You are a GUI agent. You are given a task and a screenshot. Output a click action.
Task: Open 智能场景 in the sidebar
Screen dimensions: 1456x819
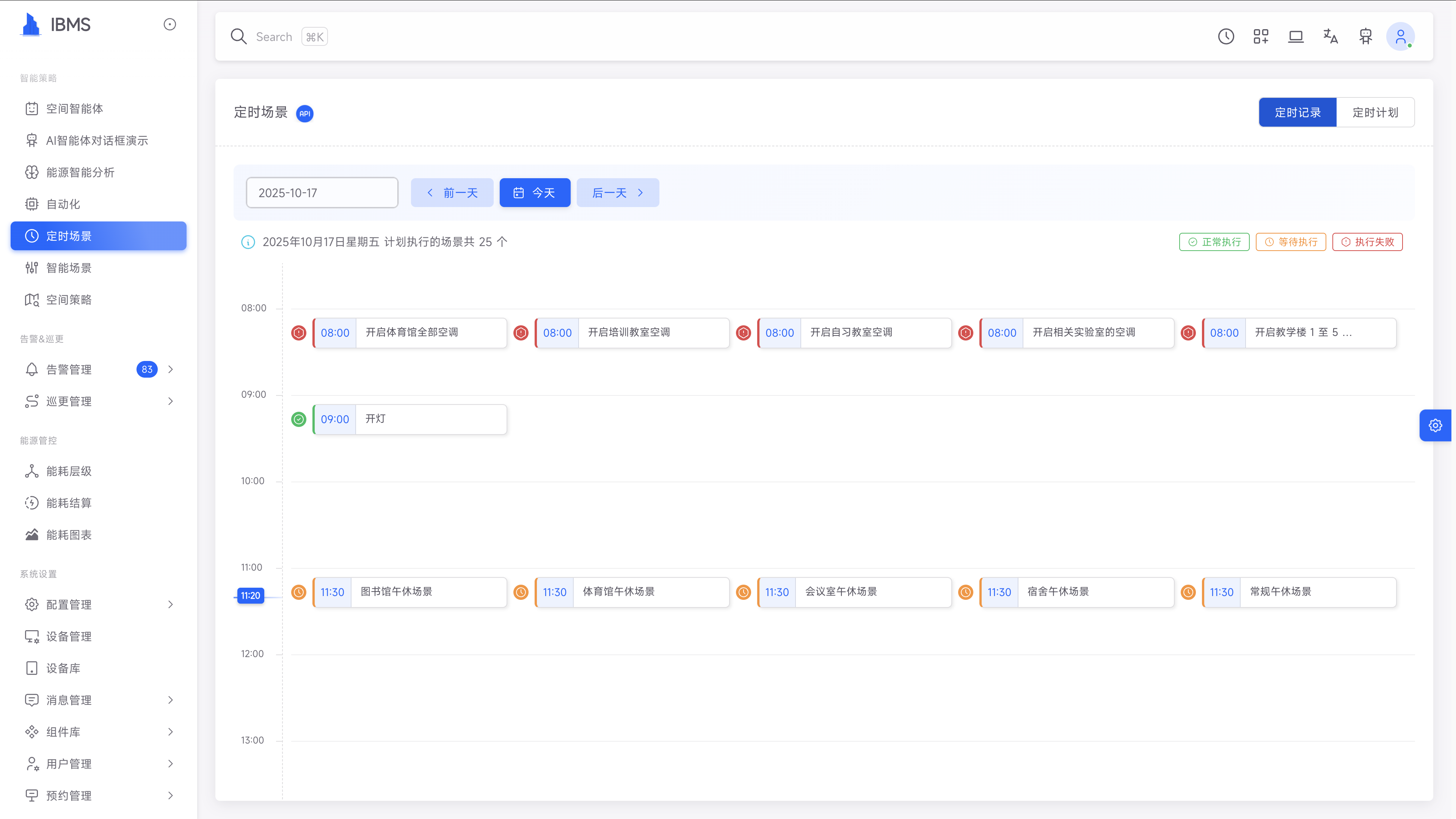pyautogui.click(x=69, y=268)
